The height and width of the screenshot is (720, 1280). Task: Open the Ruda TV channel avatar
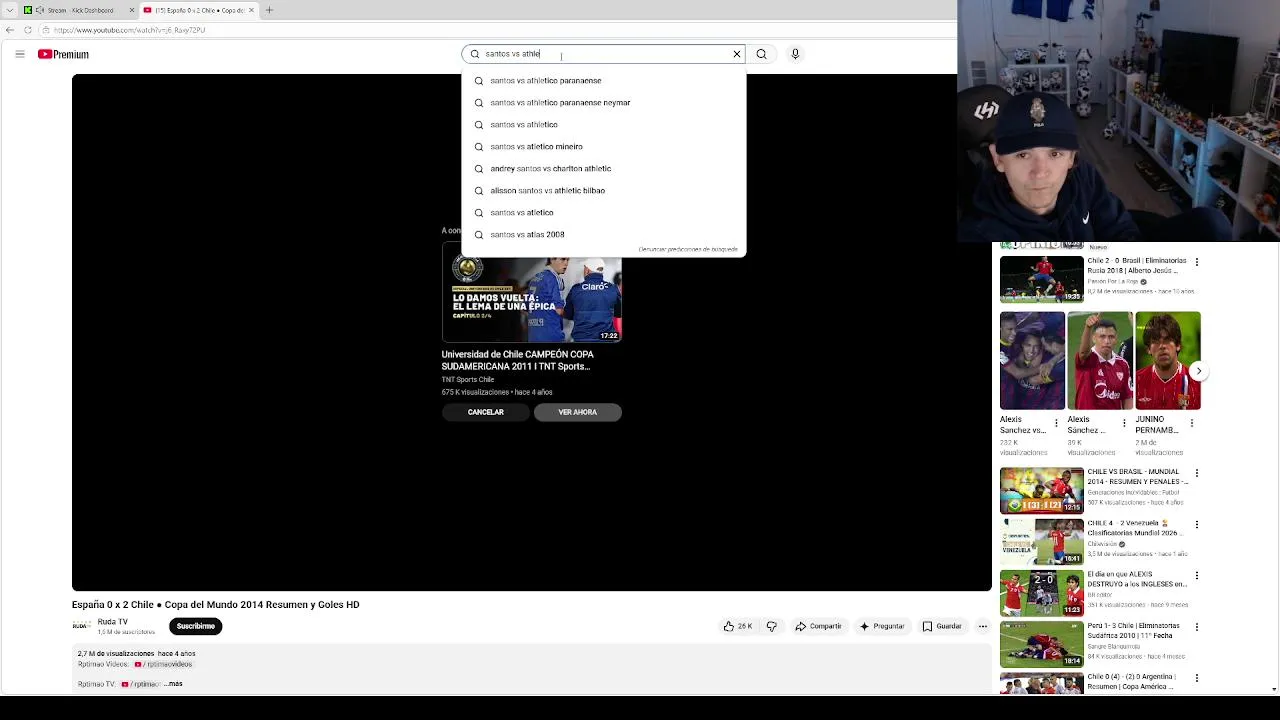pos(81,626)
